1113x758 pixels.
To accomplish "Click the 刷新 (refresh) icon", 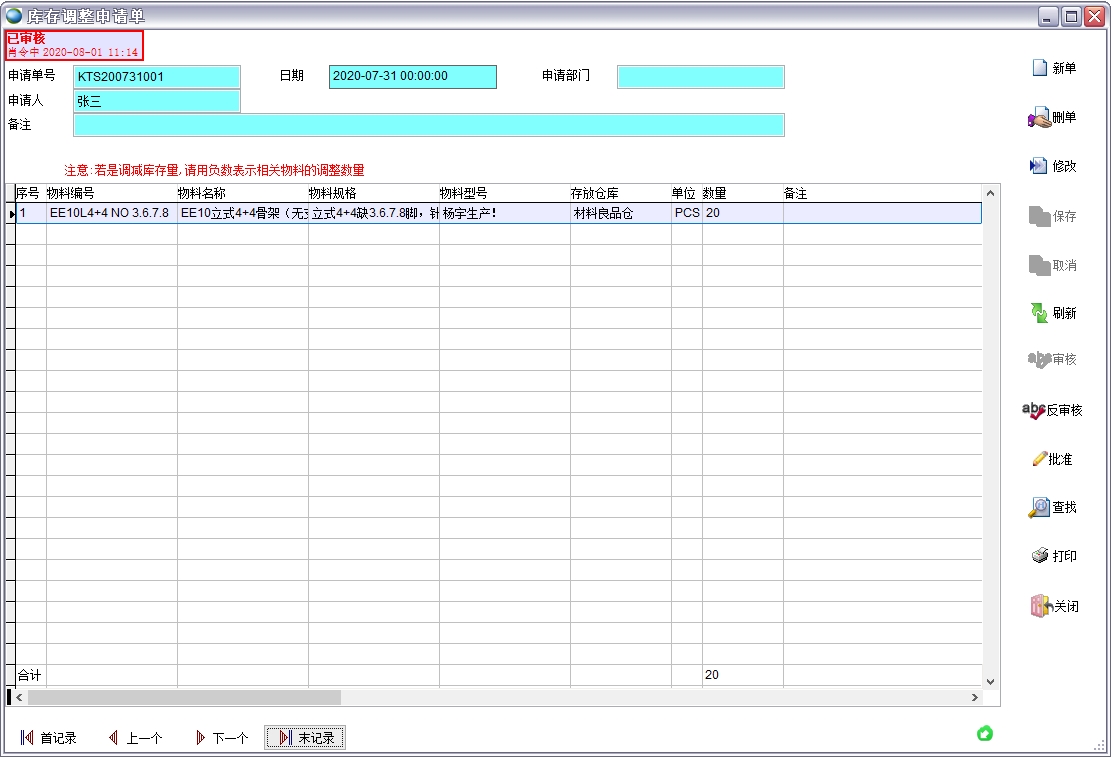I will [1039, 313].
